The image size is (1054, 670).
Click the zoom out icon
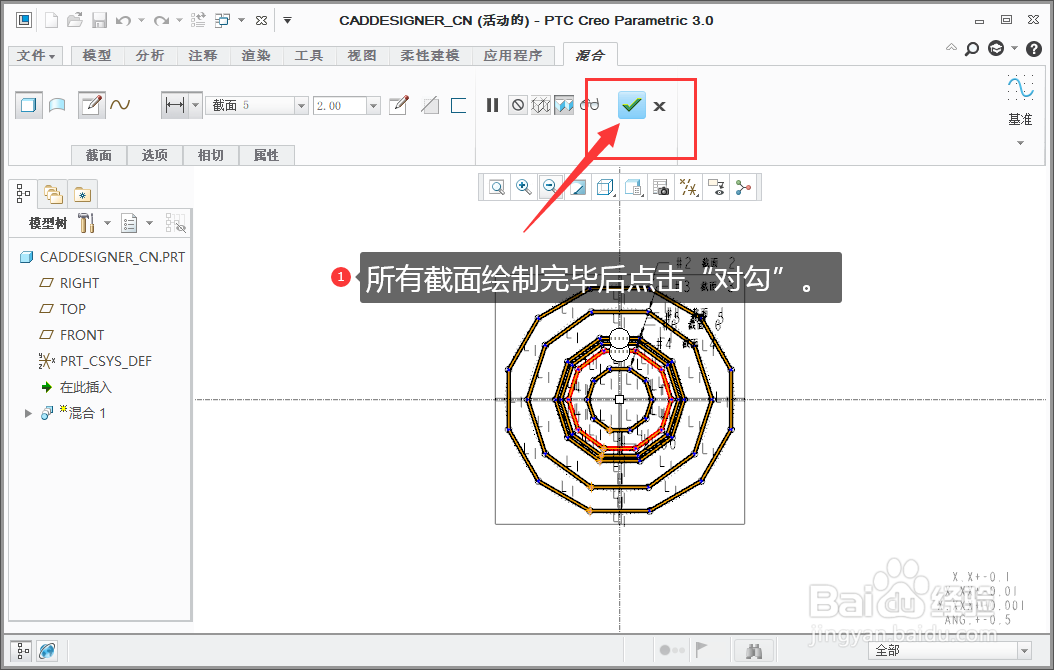(x=550, y=187)
